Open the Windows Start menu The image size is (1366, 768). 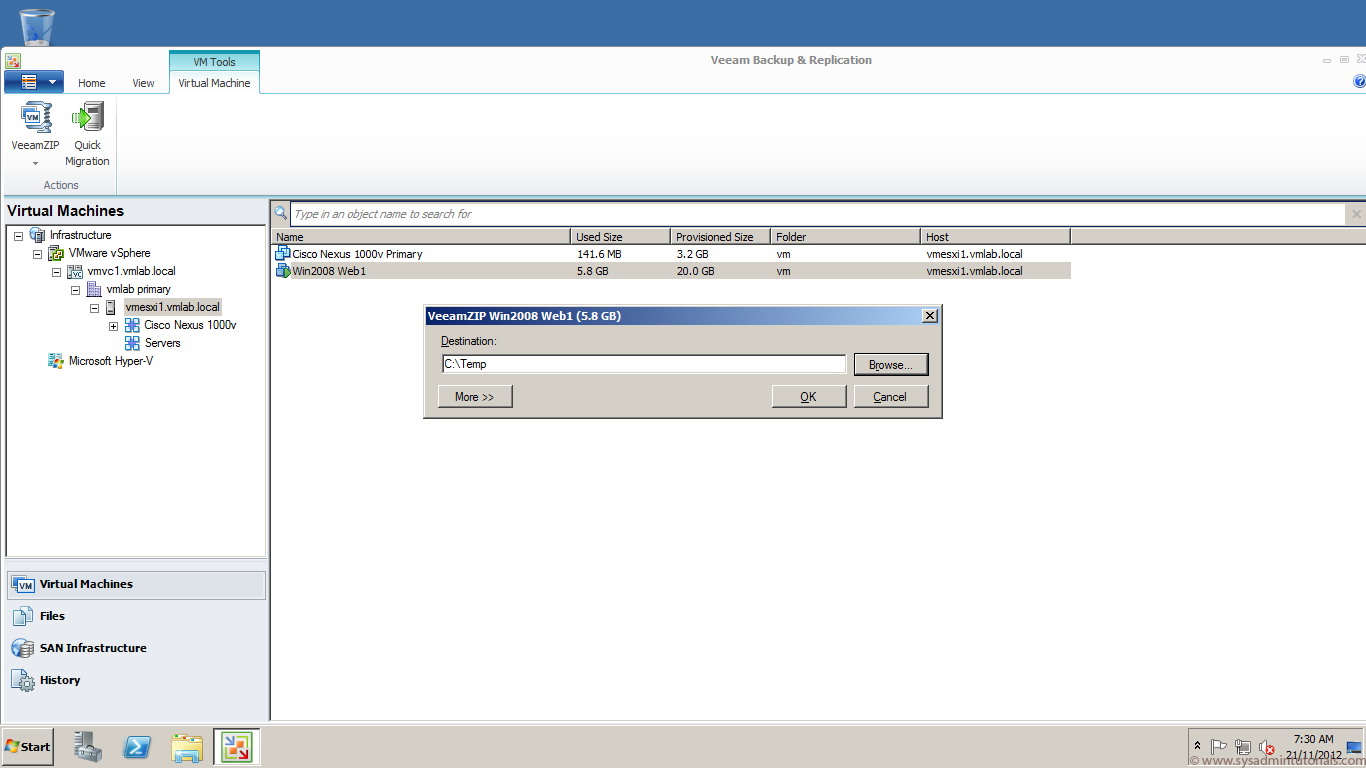[x=28, y=747]
